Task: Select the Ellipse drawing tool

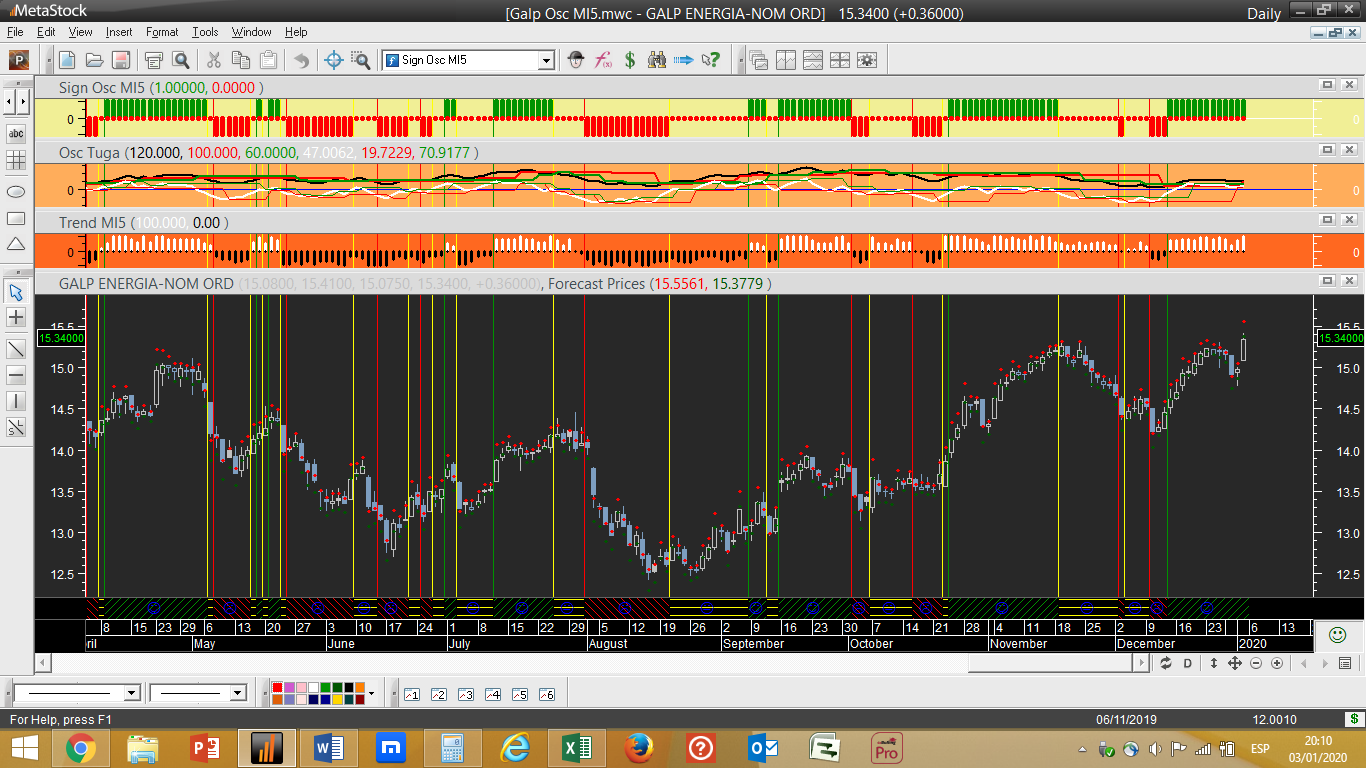Action: point(16,190)
